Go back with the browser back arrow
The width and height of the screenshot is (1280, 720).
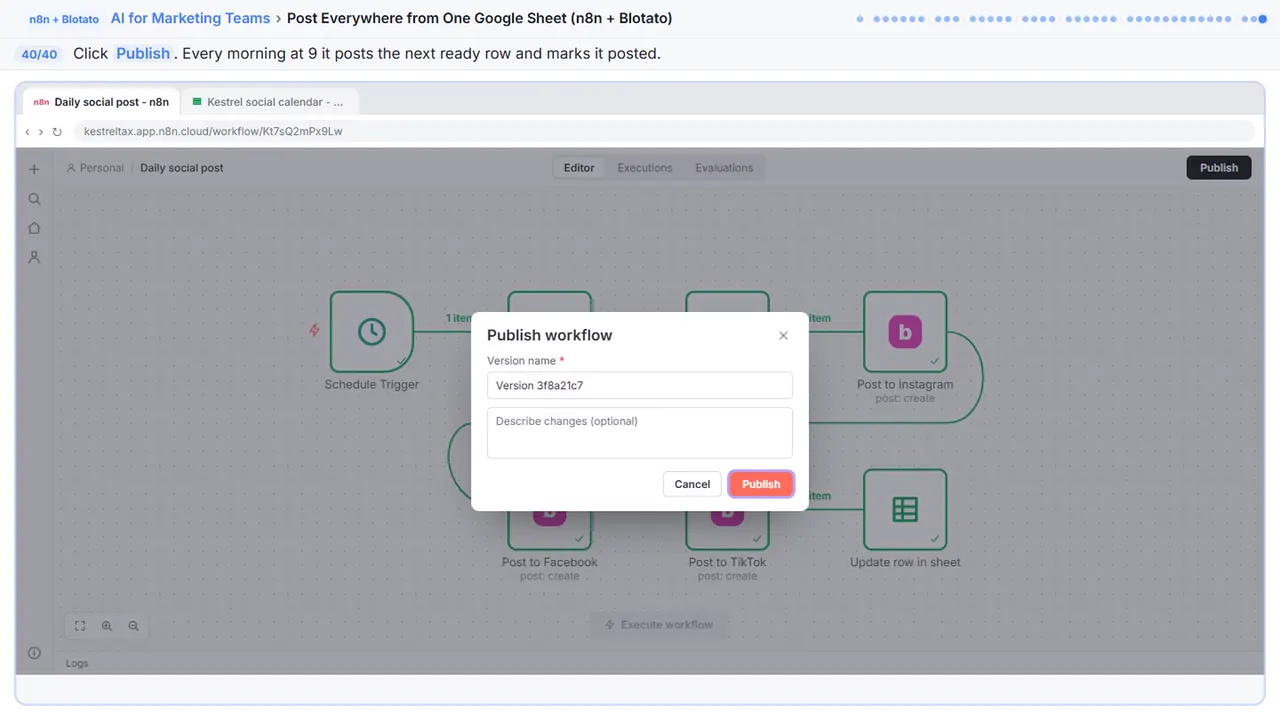click(27, 131)
